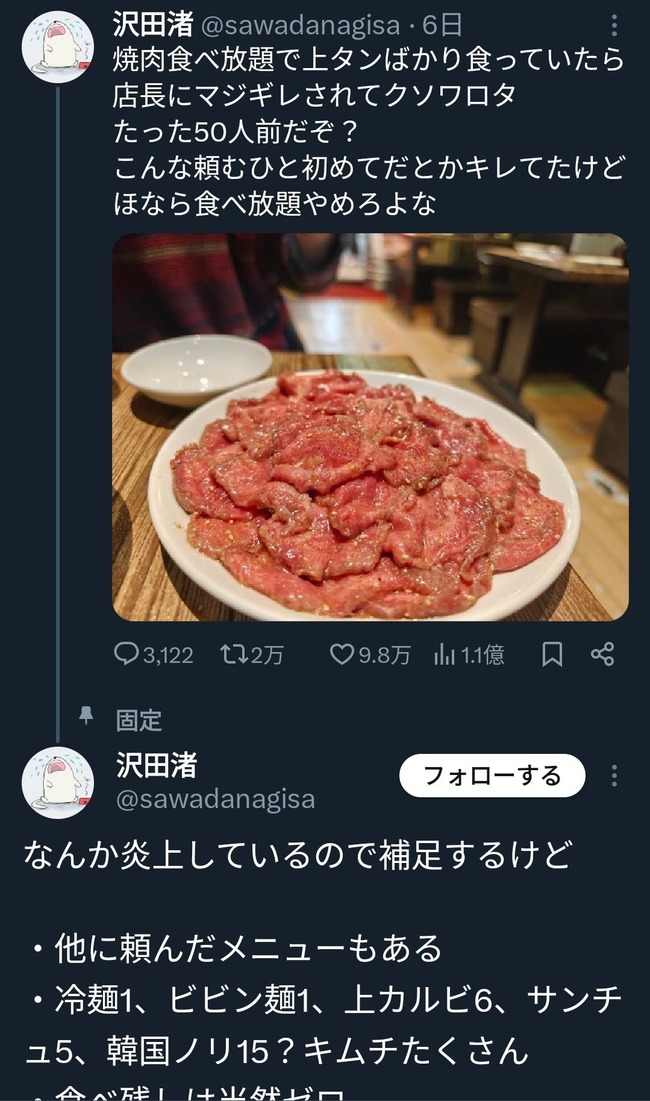This screenshot has height=1101, width=650.
Task: Tap the pin icon next to 固定
Action: 86,716
